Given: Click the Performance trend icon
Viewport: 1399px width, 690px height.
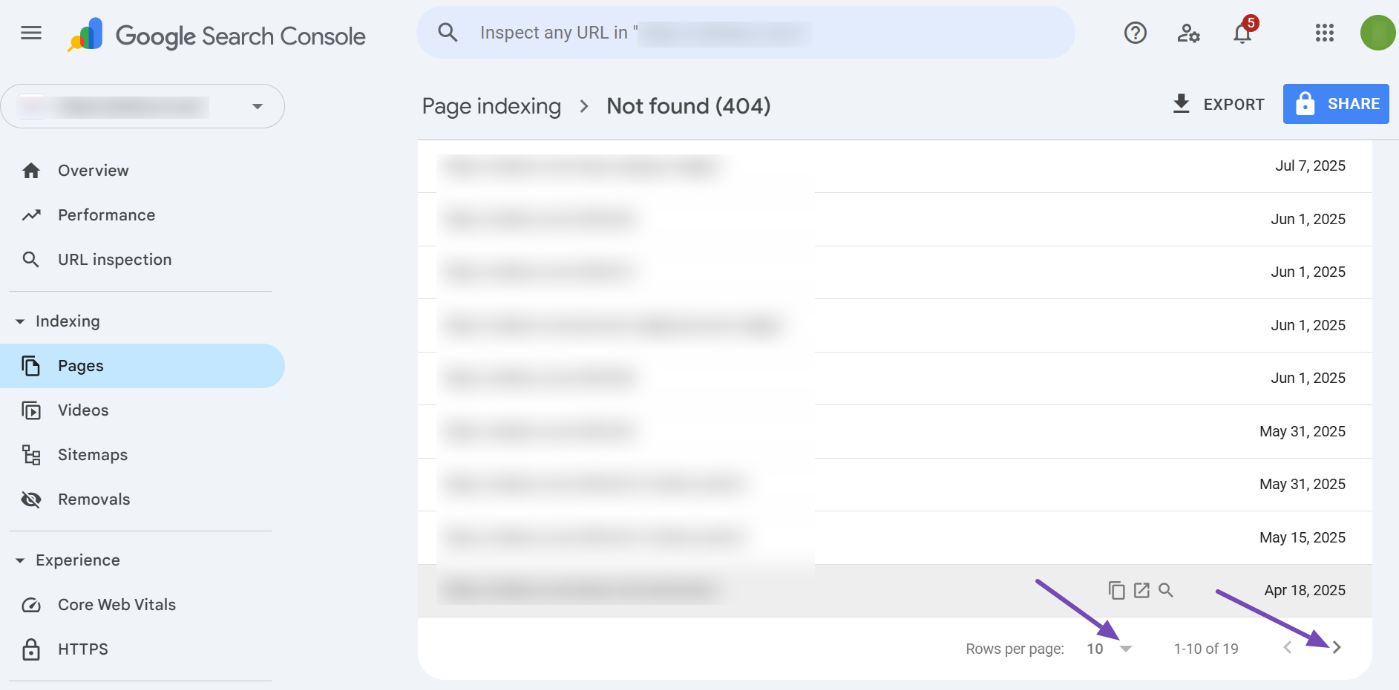Looking at the screenshot, I should pyautogui.click(x=31, y=215).
